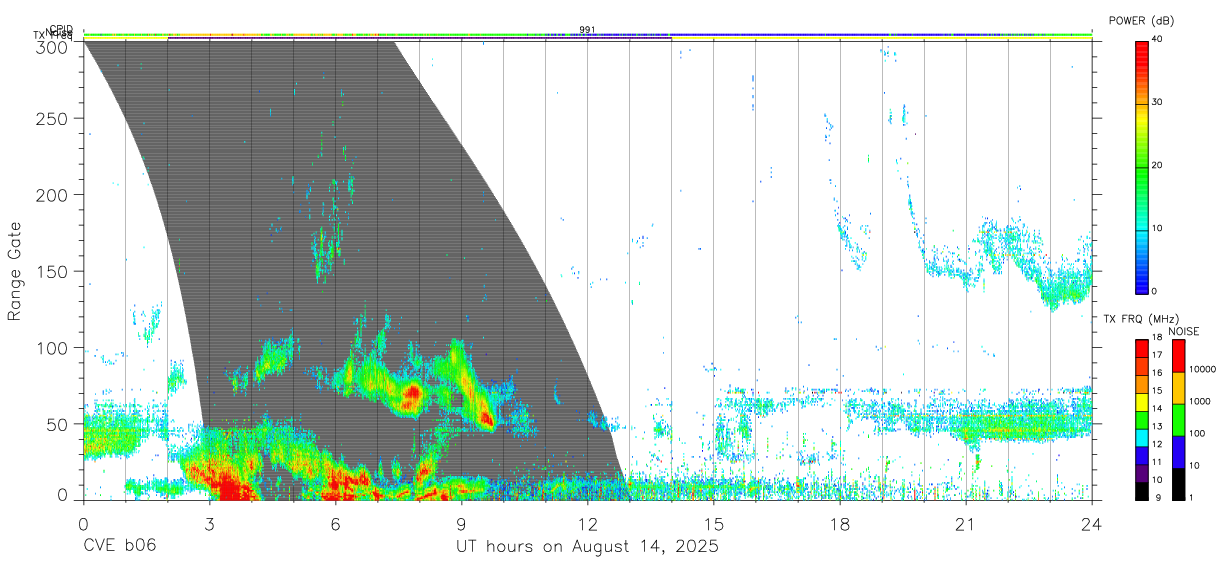This screenshot has width=1228, height=567.
Task: Click the 6 tick on UT hours axis
Action: tap(335, 524)
